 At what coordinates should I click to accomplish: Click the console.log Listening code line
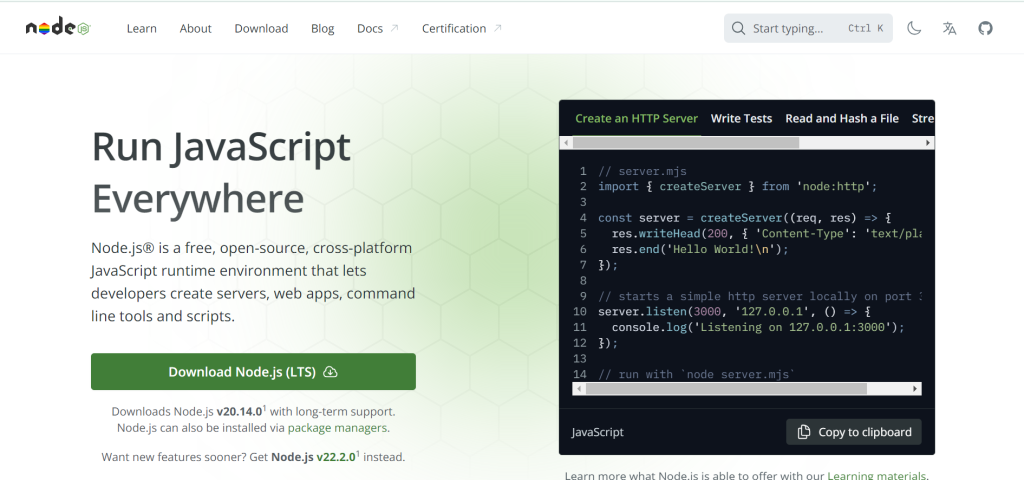758,327
